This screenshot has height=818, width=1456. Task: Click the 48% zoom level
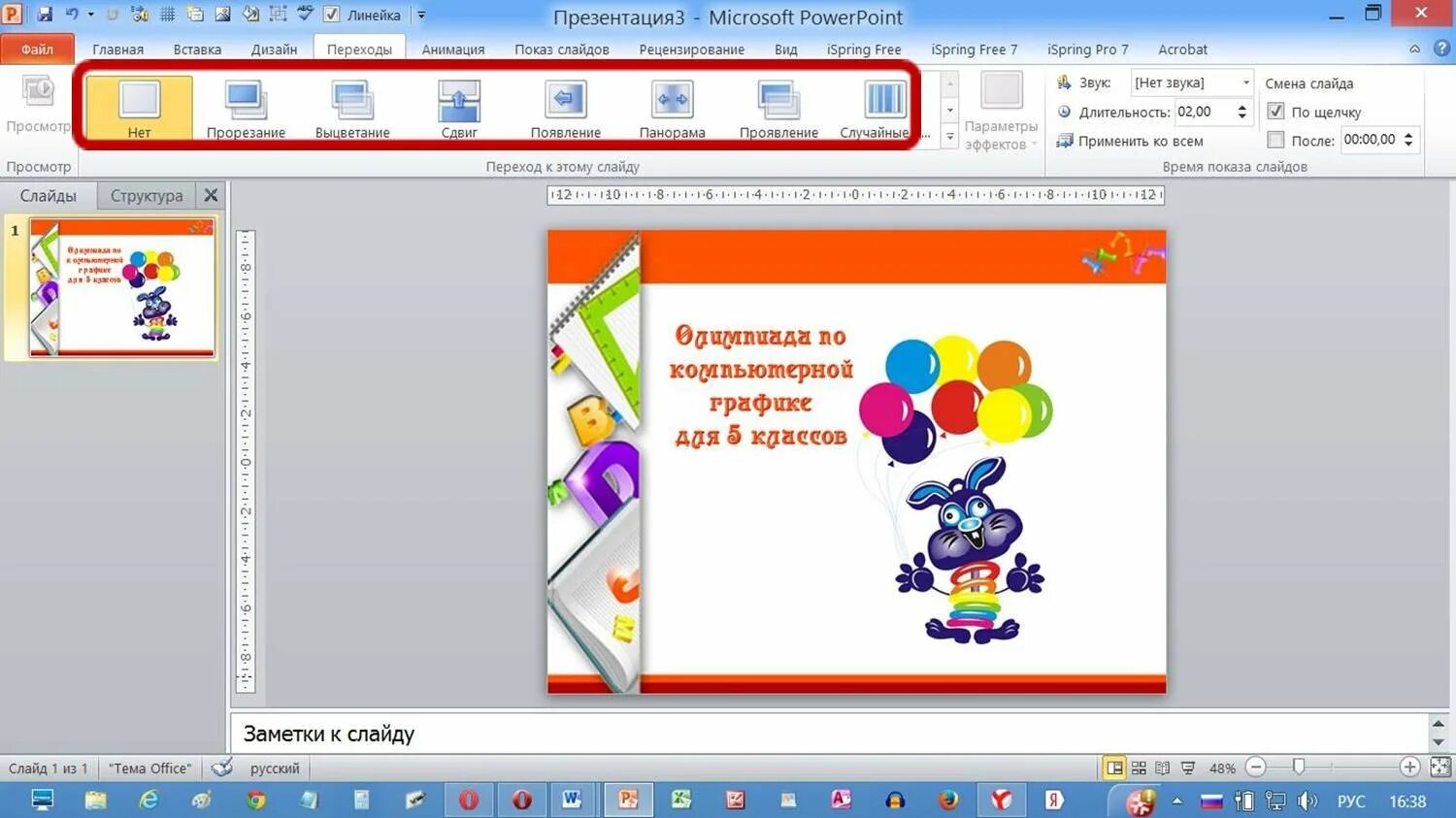1222,768
